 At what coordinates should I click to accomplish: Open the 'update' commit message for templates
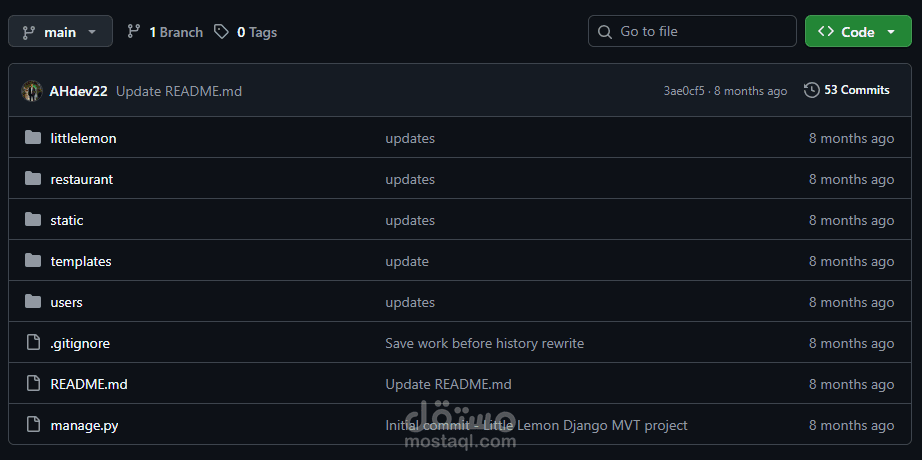(x=407, y=261)
